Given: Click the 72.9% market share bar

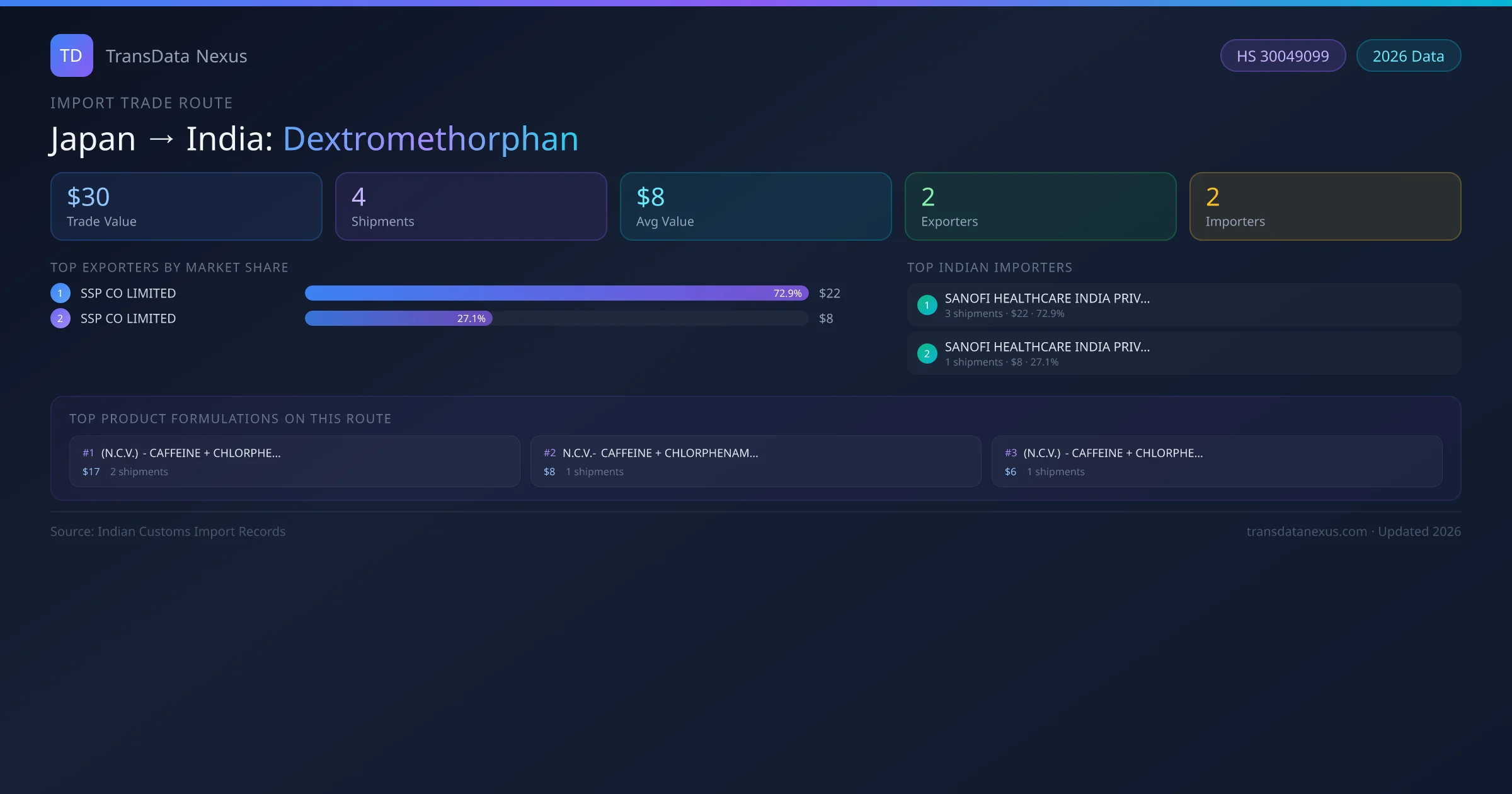Looking at the screenshot, I should 556,293.
